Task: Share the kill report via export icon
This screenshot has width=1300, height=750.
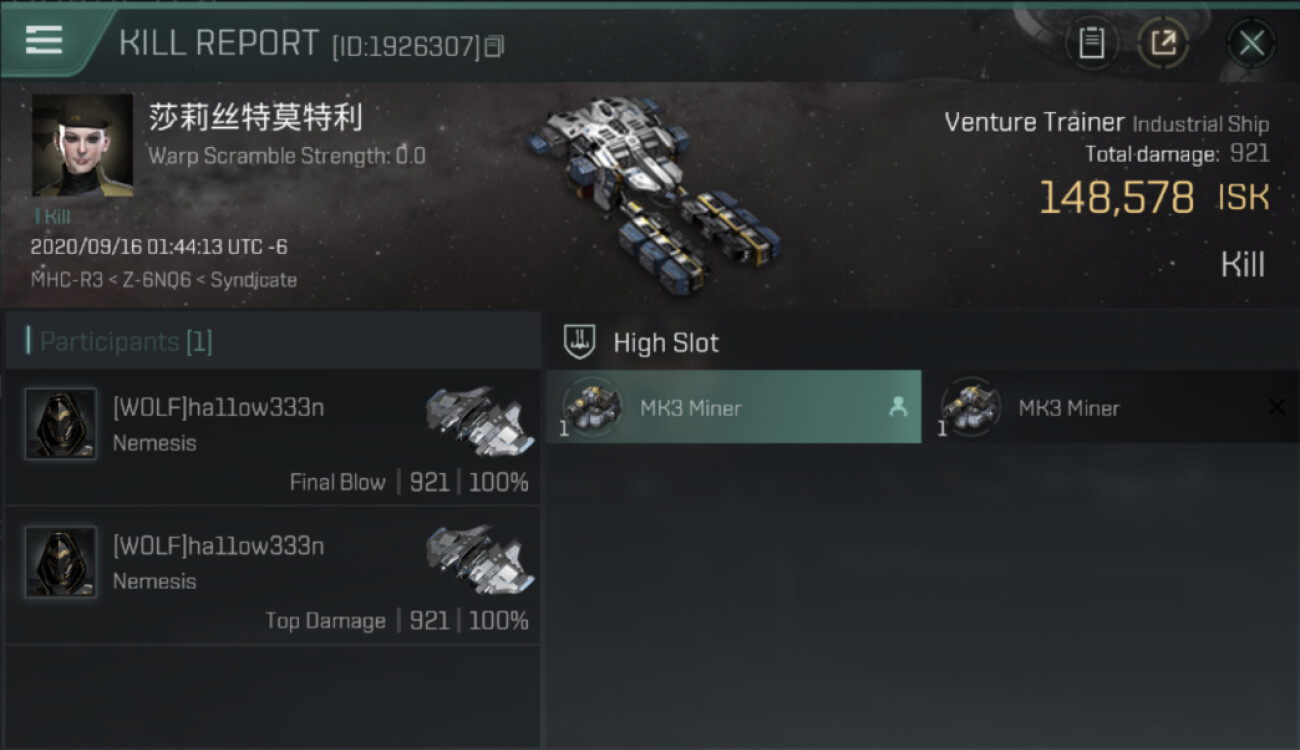Action: point(1163,43)
